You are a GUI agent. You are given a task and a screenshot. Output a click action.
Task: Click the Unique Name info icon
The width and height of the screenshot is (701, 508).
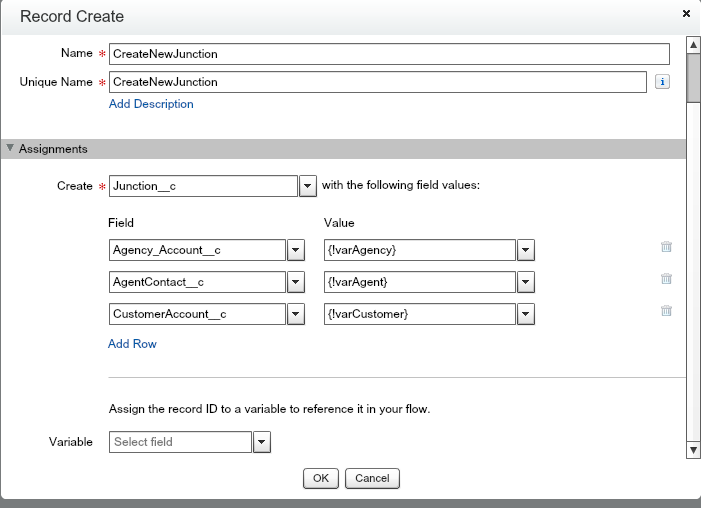(661, 82)
